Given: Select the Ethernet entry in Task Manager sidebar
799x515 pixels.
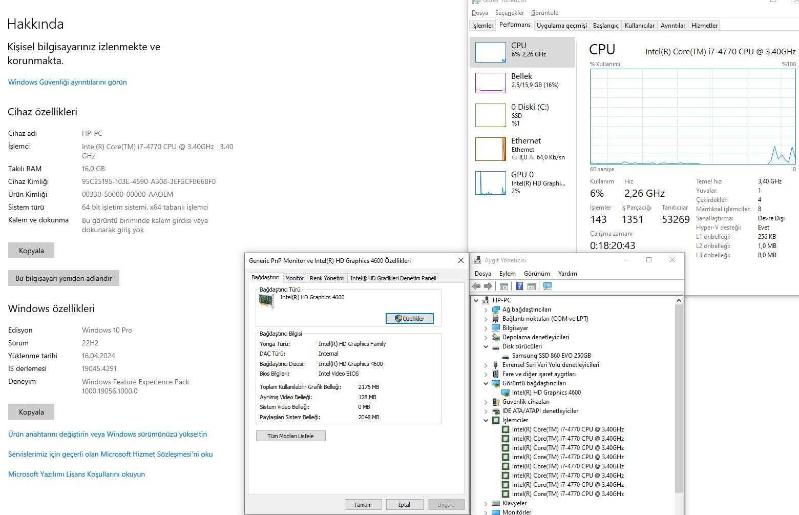Looking at the screenshot, I should tap(522, 149).
